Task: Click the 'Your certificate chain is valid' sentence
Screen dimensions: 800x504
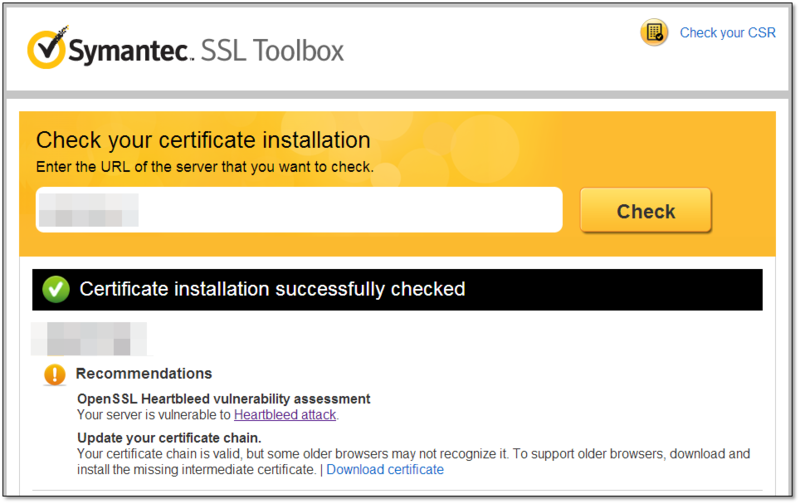Action: click(x=413, y=462)
